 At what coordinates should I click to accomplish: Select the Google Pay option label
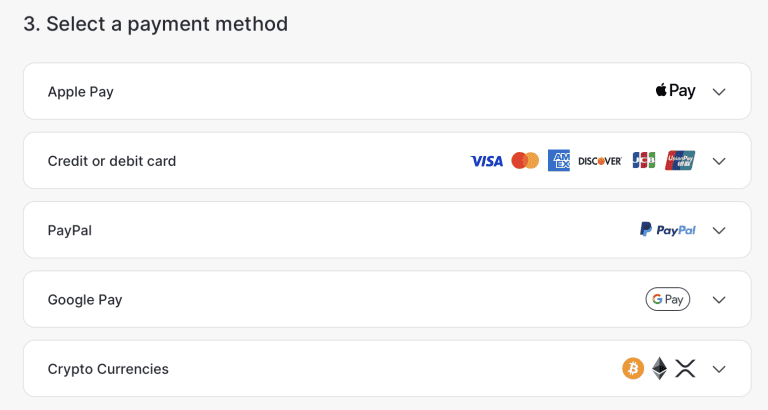pos(85,299)
